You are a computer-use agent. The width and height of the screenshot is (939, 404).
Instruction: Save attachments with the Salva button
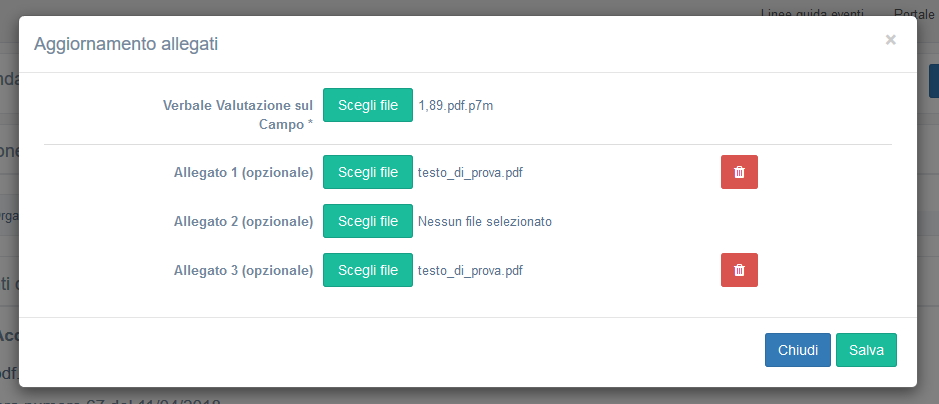(x=866, y=350)
